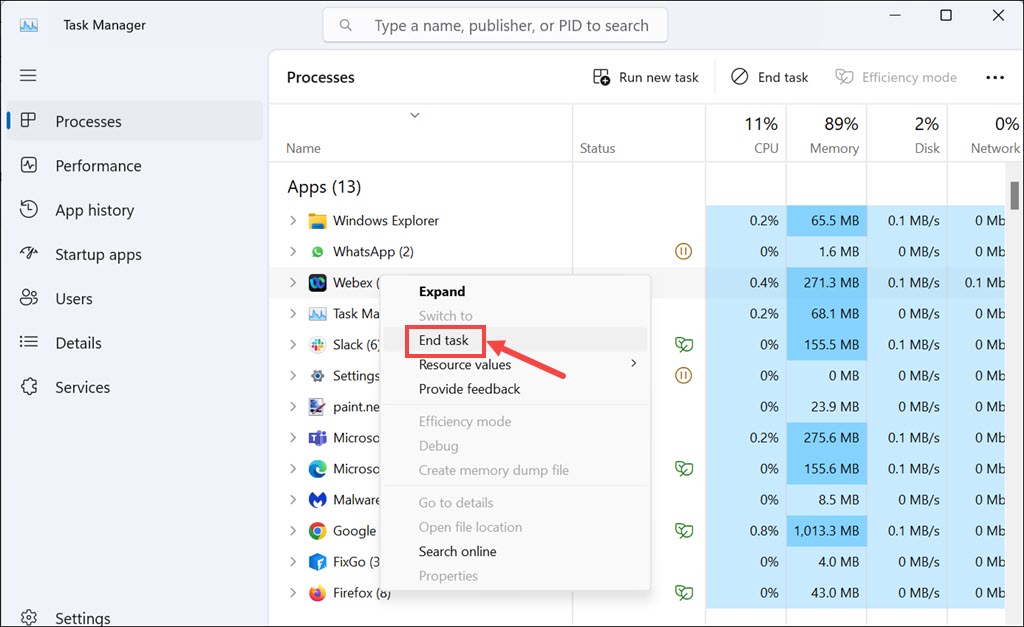Viewport: 1024px width, 627px height.
Task: Expand the Windows Explorer process group
Action: pyautogui.click(x=293, y=221)
